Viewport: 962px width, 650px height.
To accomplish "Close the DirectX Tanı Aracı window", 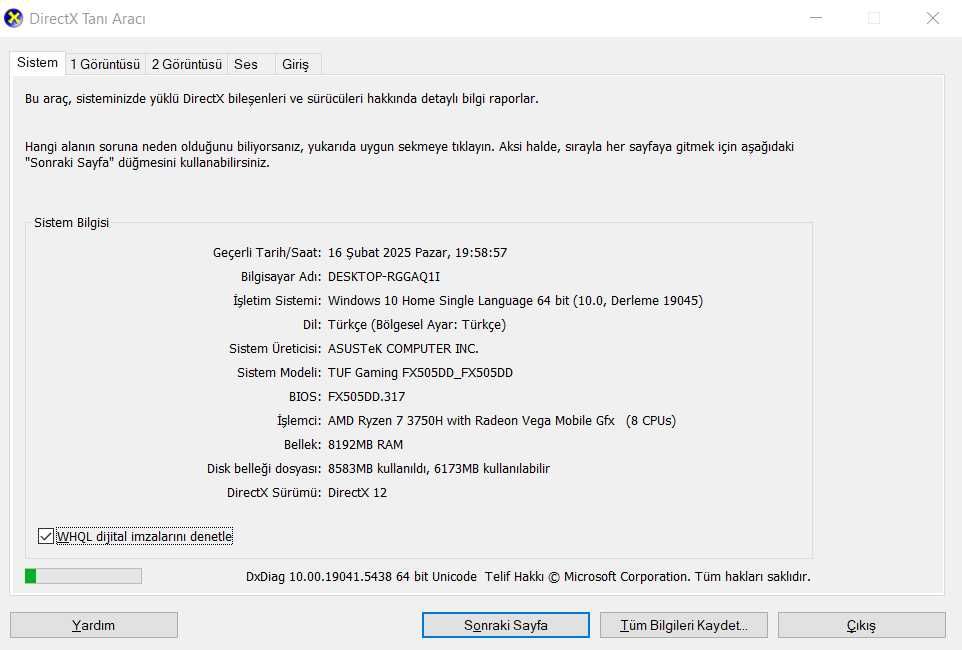I will click(x=933, y=18).
